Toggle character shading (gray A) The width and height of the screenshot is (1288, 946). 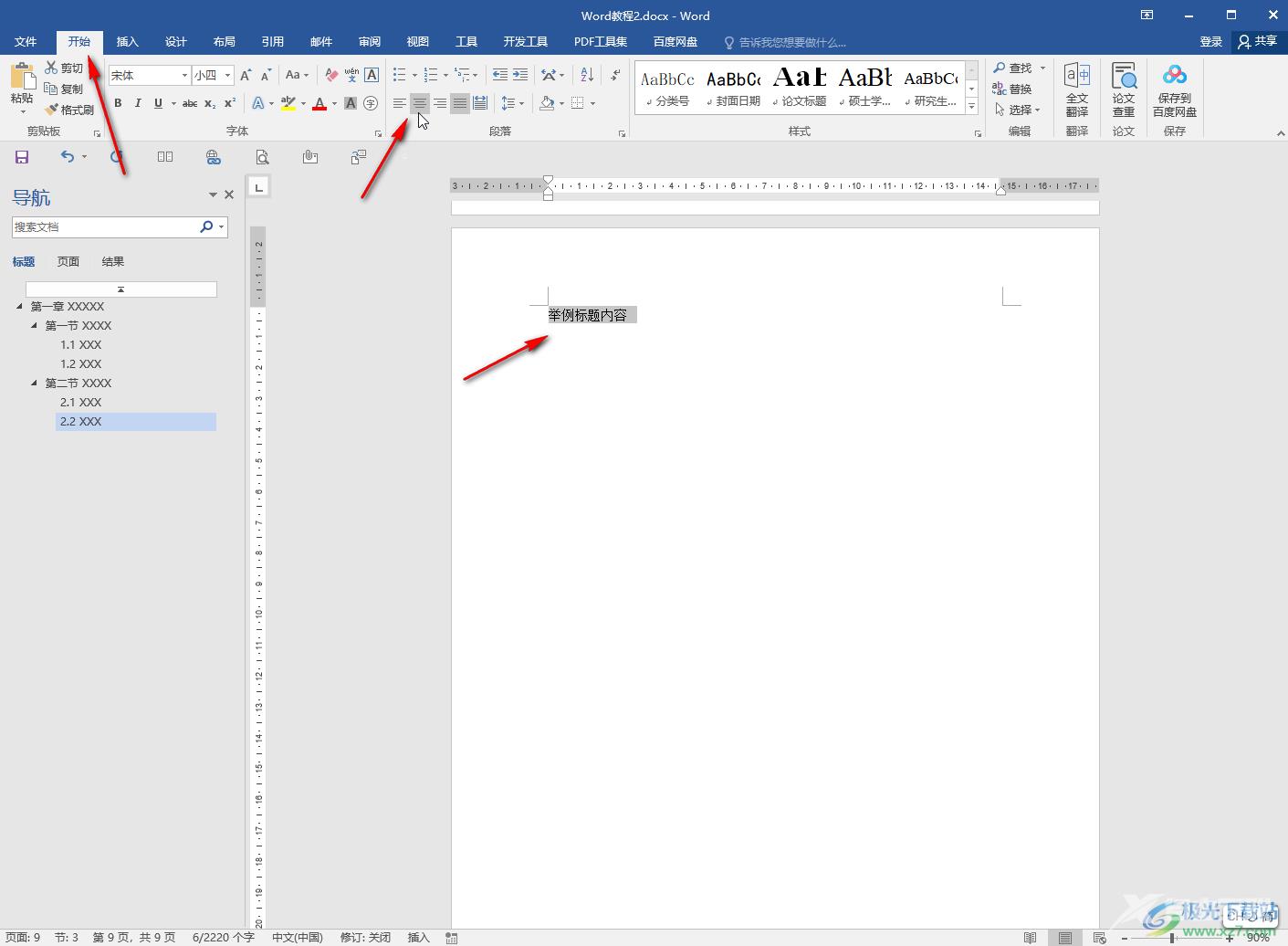pos(351,103)
